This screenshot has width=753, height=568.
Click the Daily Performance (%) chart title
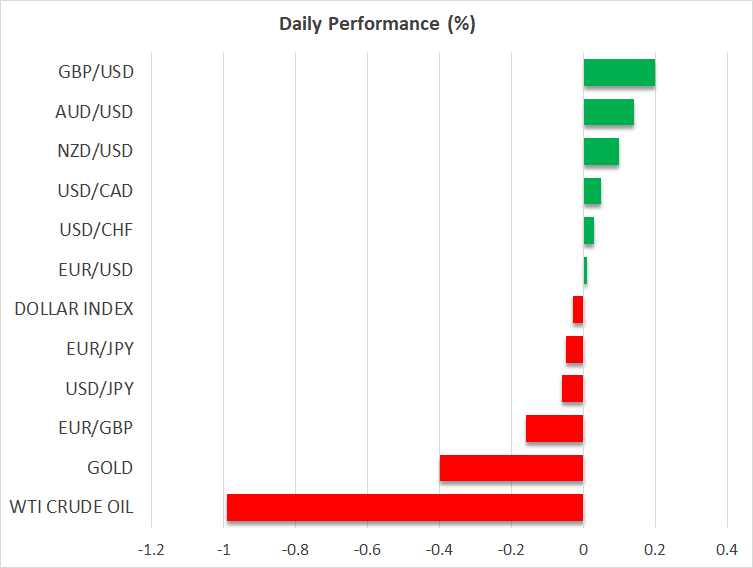376,25
